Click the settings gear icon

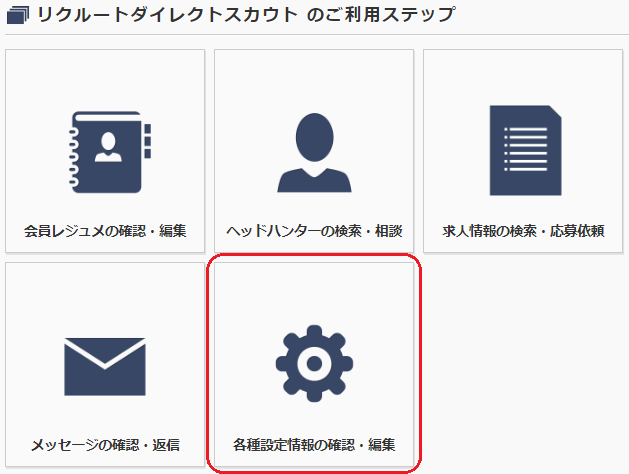point(314,363)
